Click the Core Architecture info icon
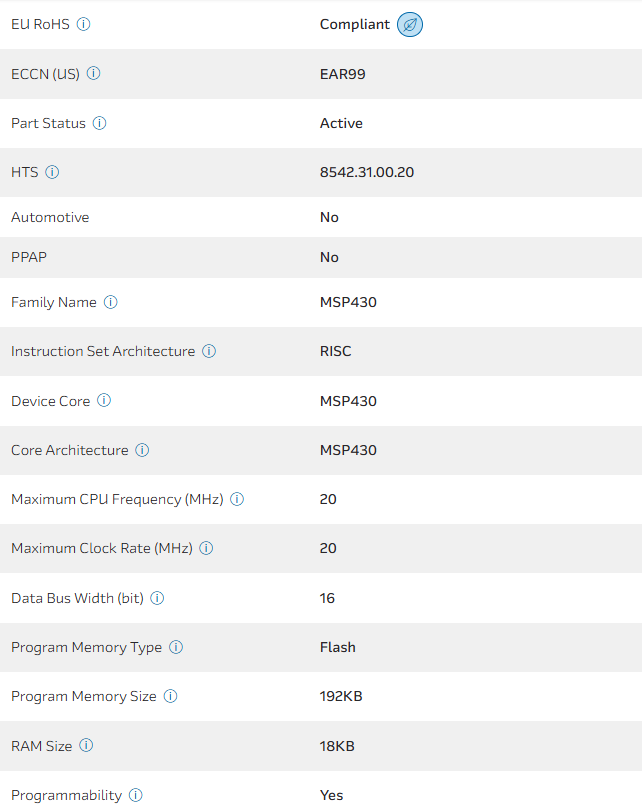Image resolution: width=642 pixels, height=812 pixels. click(142, 450)
